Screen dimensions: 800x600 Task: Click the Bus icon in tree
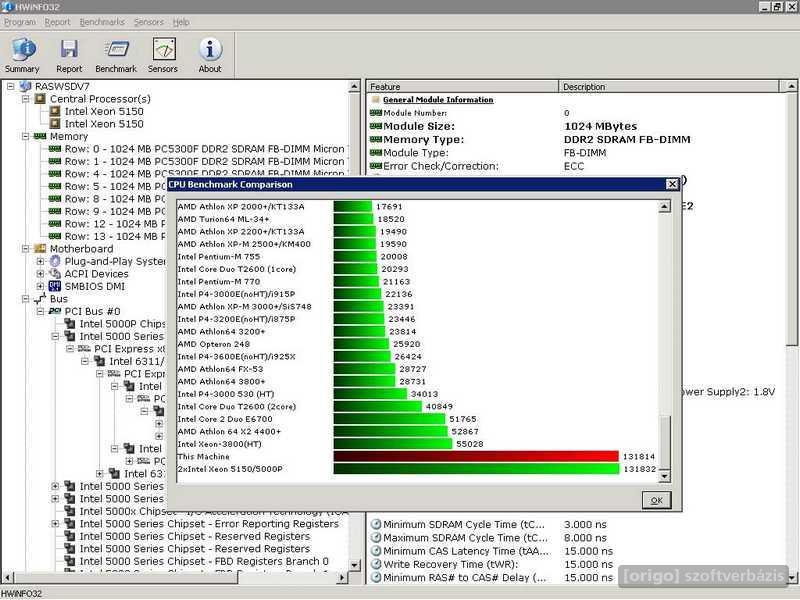coord(40,299)
